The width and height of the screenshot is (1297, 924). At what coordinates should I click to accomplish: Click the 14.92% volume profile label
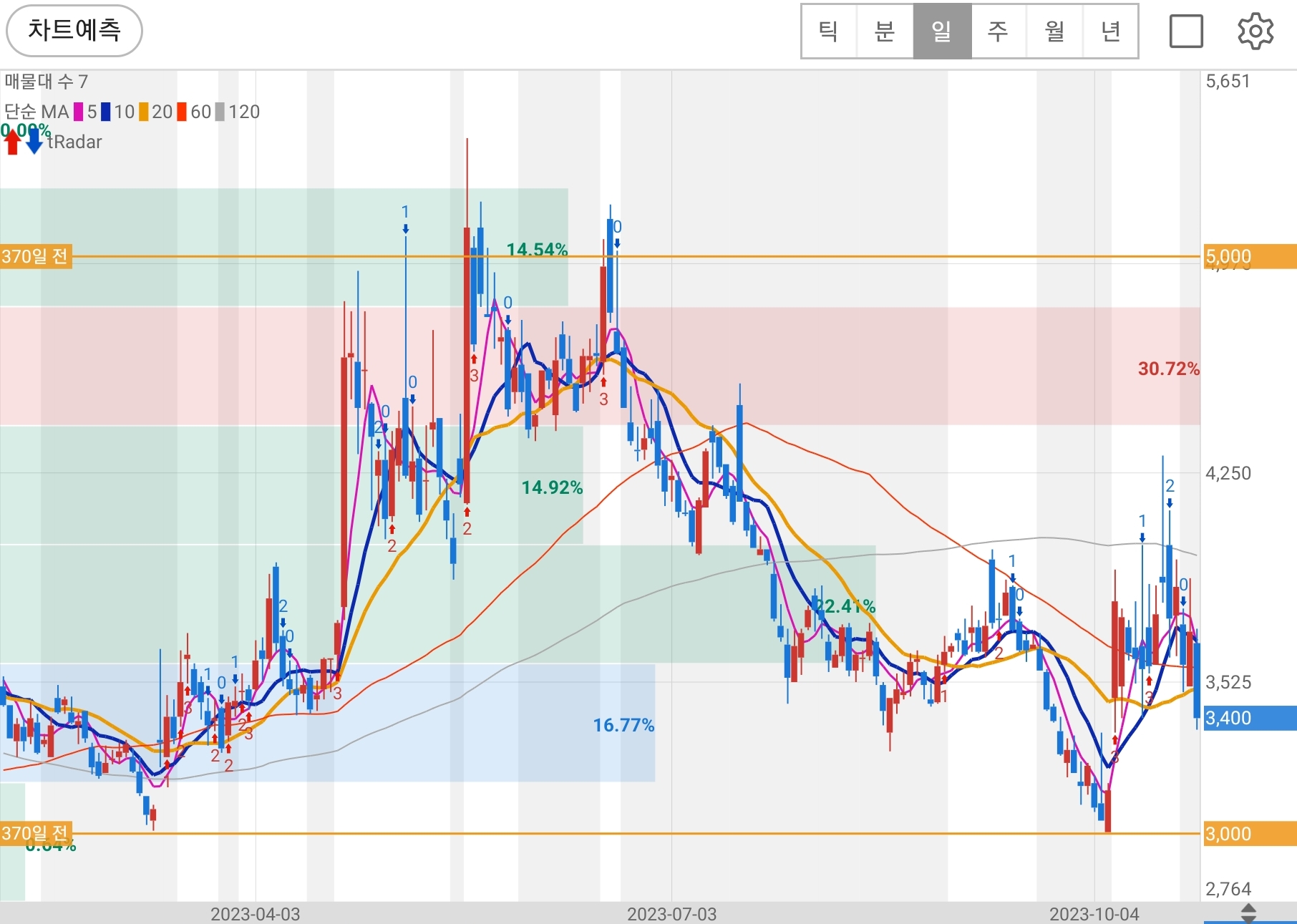tap(552, 488)
